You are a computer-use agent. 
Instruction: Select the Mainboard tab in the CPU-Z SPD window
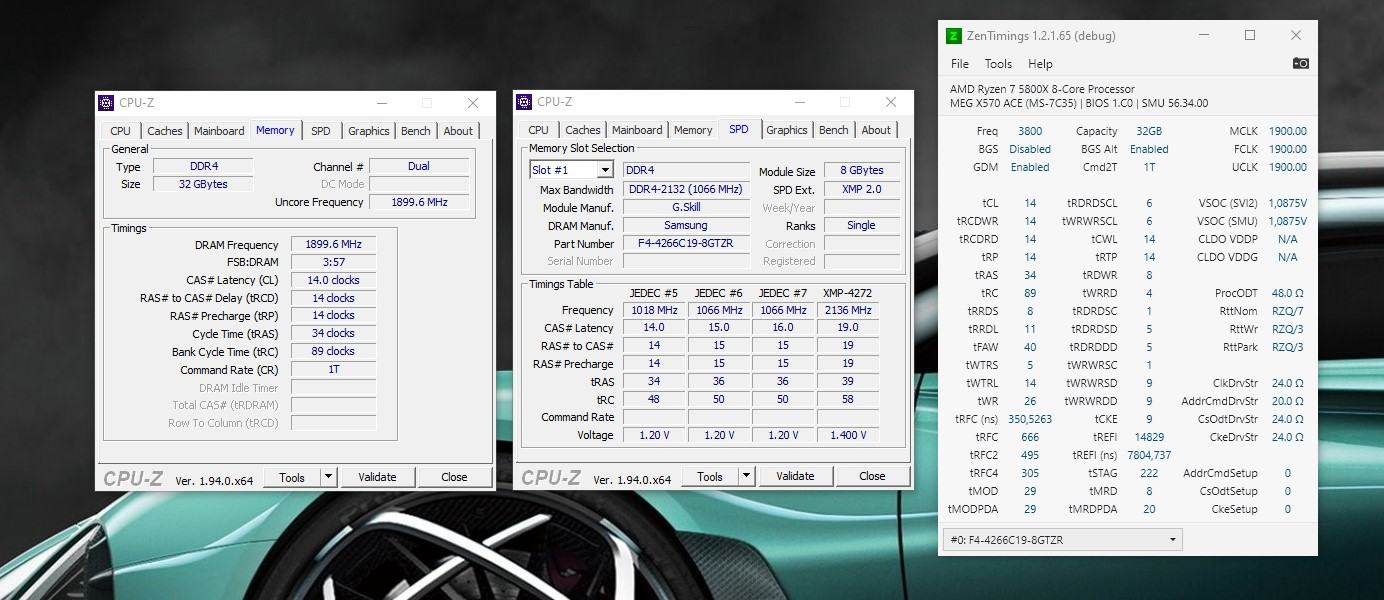(637, 131)
